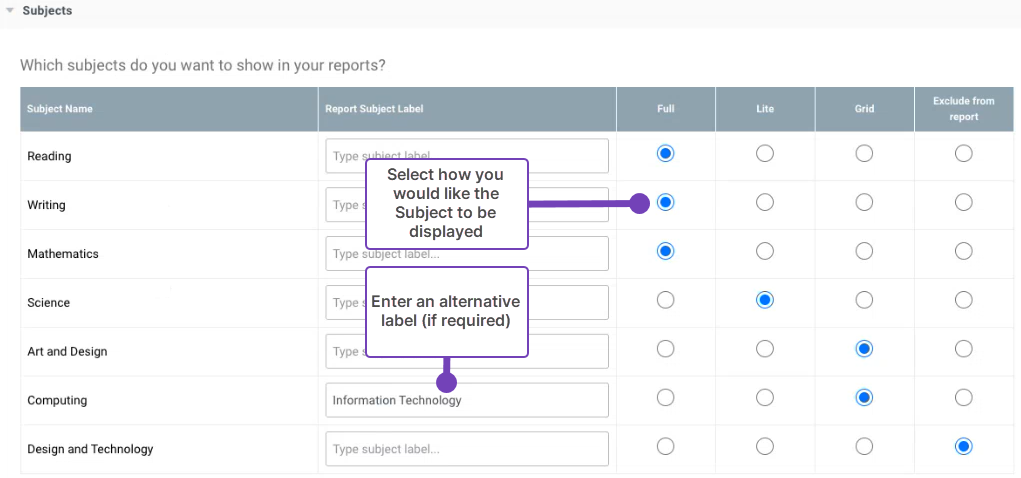Click the Exclude from report column header

click(x=963, y=109)
